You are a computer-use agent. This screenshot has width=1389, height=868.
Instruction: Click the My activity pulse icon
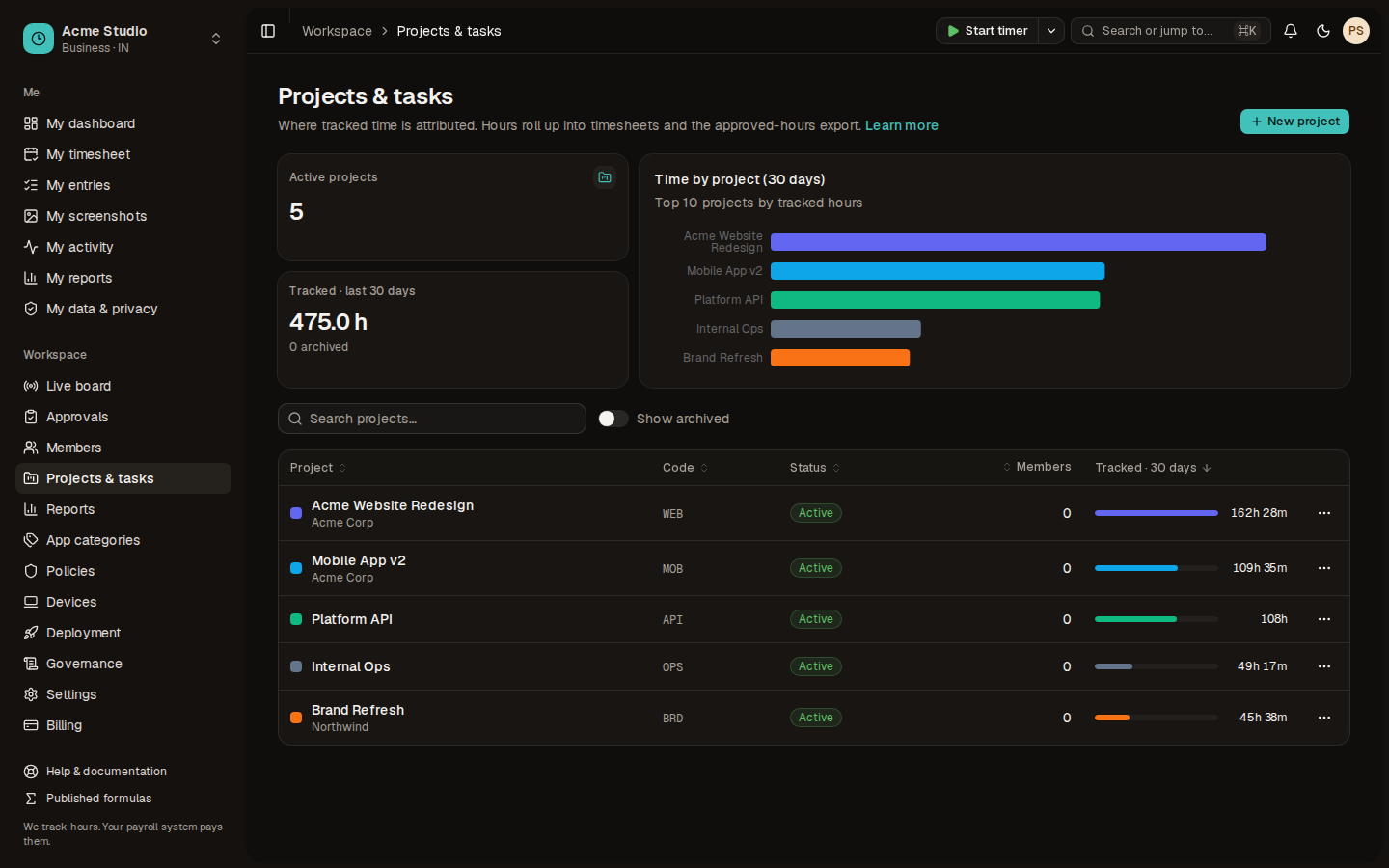coord(31,247)
